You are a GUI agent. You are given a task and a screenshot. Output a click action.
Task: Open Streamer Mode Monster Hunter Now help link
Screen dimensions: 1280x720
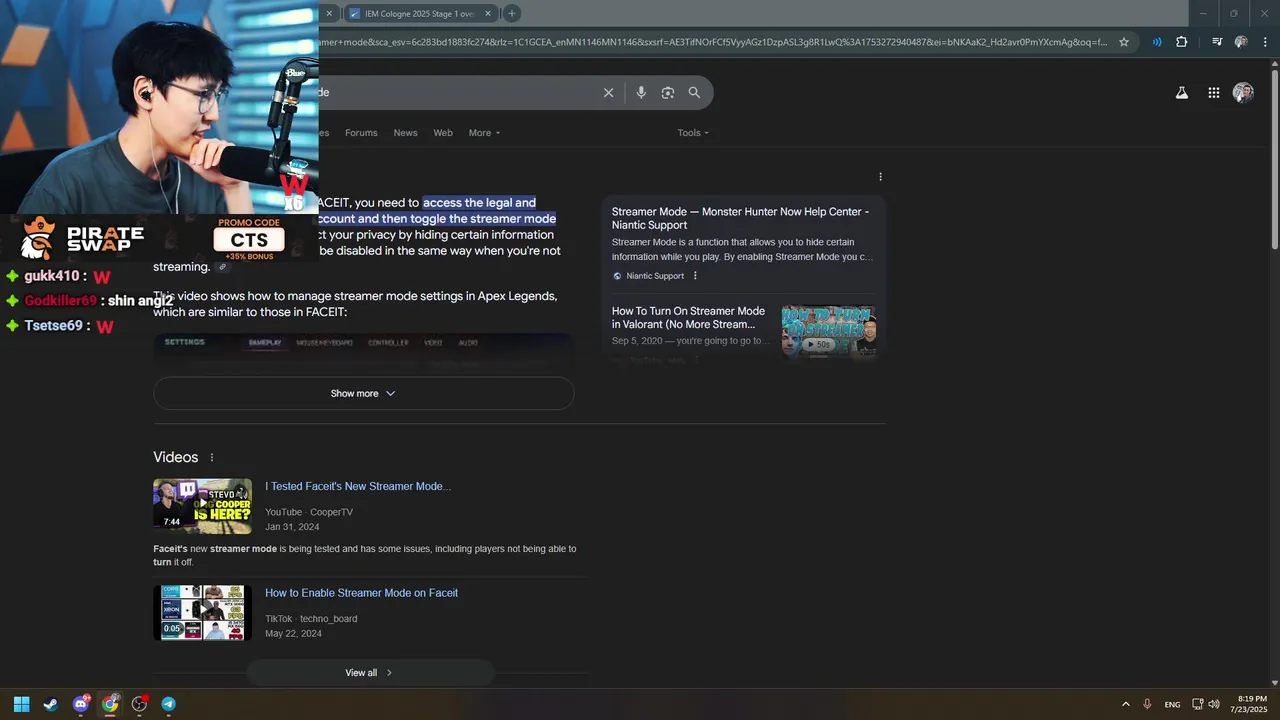tap(740, 218)
